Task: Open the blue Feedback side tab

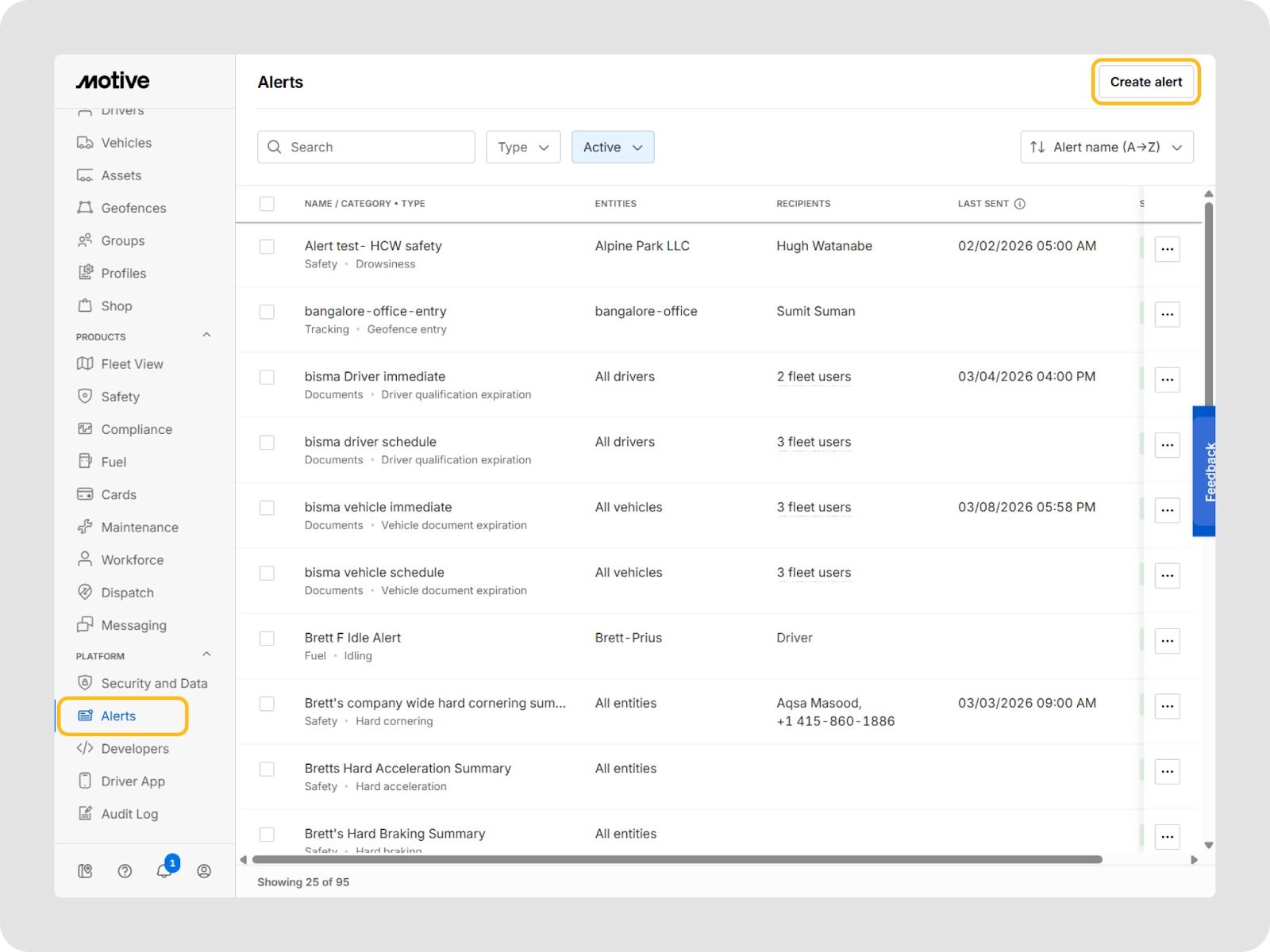Action: [1204, 471]
